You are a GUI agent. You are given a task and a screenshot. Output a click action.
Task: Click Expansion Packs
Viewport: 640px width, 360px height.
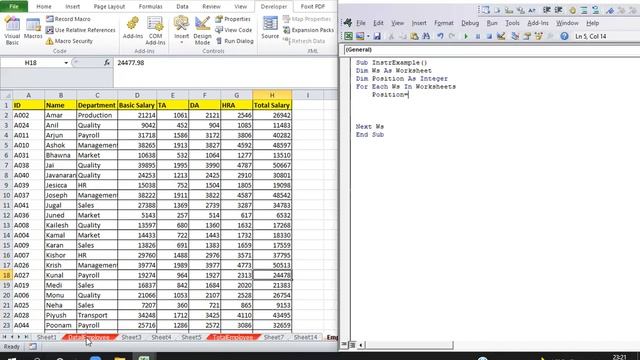click(308, 30)
